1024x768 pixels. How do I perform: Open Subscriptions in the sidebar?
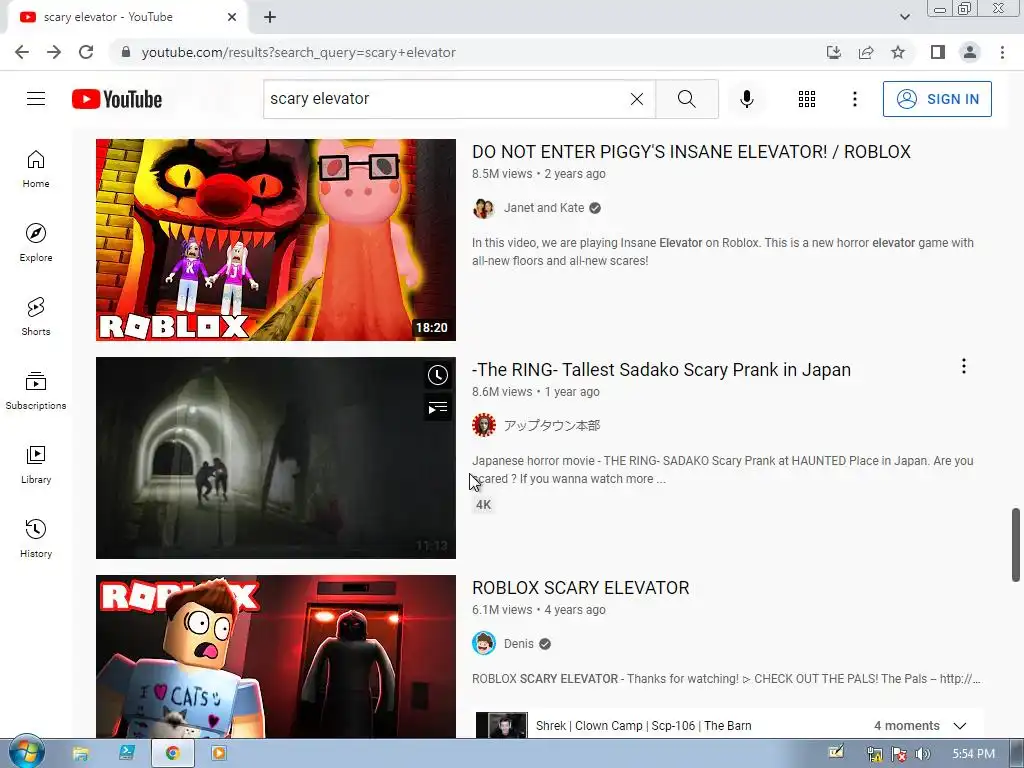point(36,391)
